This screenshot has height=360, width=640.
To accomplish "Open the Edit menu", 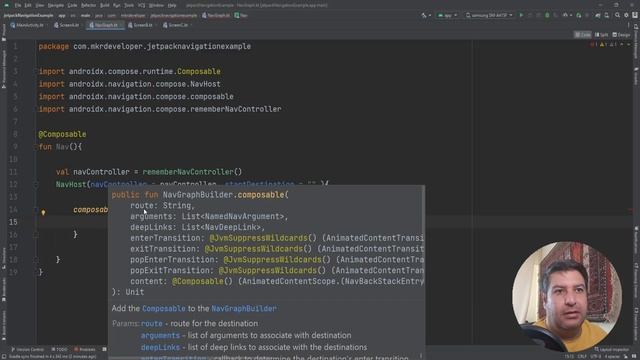I will (28, 5).
